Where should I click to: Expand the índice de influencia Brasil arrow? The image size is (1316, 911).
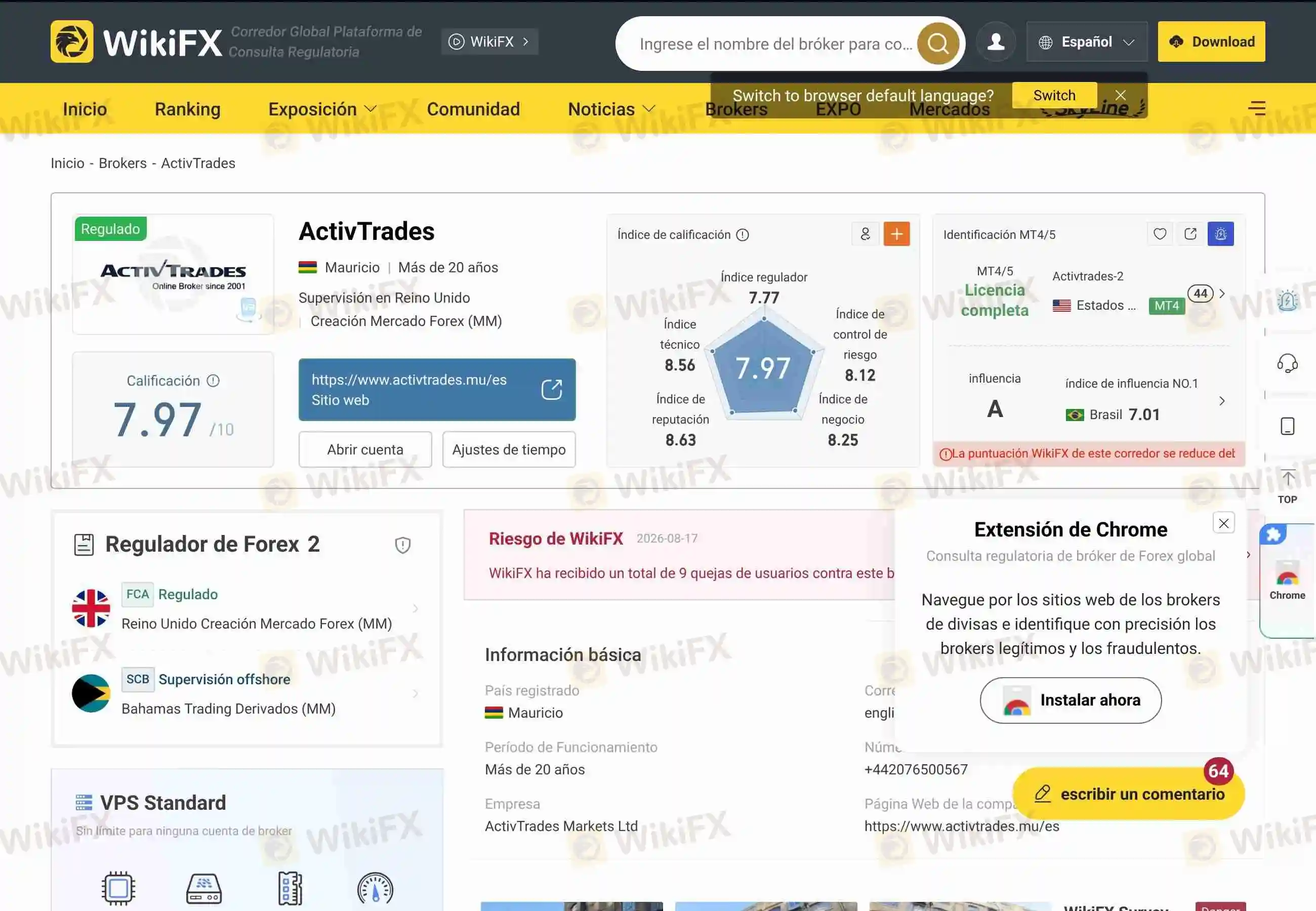1222,401
